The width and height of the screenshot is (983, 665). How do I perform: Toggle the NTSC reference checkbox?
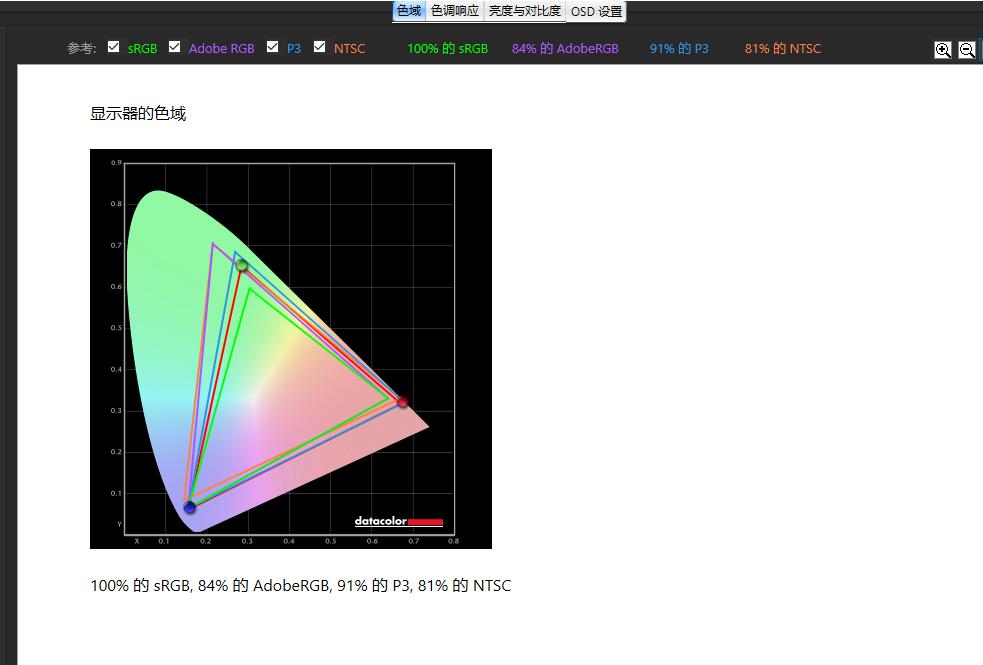pyautogui.click(x=319, y=46)
